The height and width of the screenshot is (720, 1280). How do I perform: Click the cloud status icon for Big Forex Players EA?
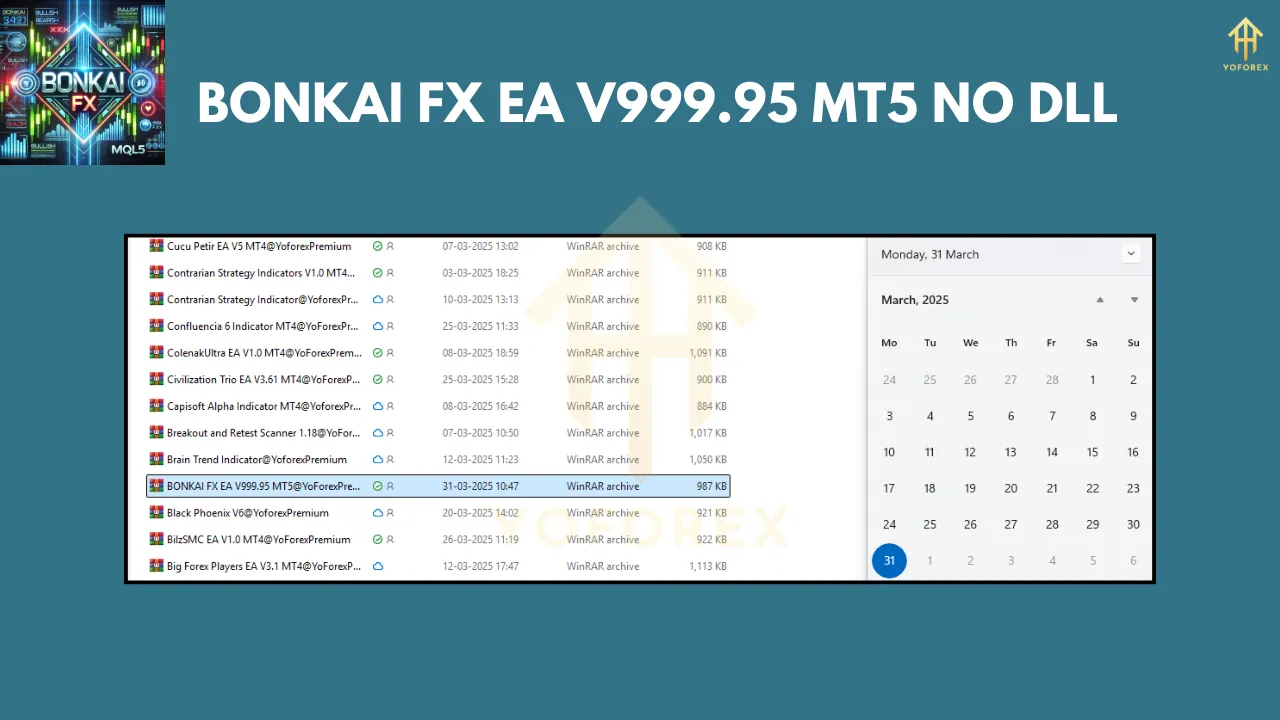point(378,566)
